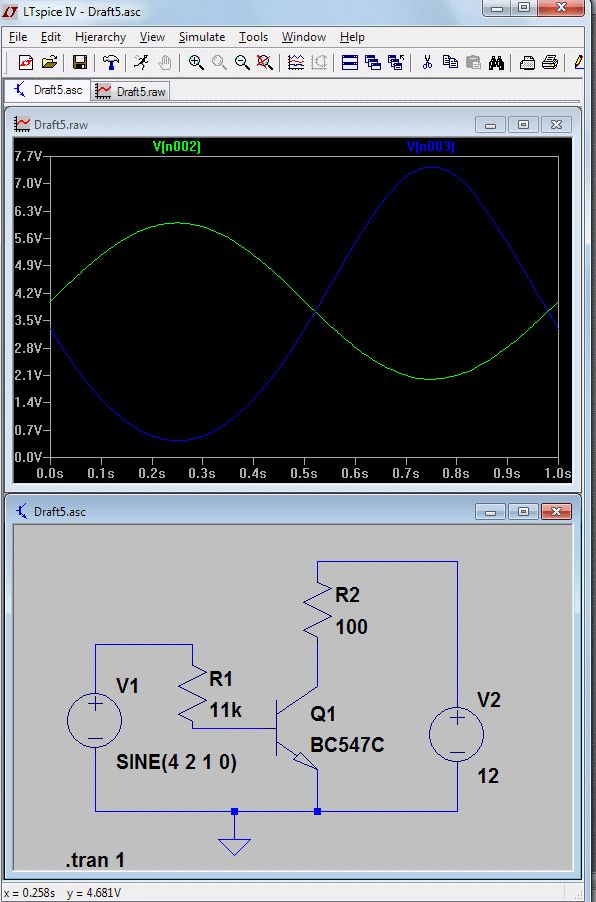Click the Find binoculars icon
The height and width of the screenshot is (902, 596).
[496, 62]
